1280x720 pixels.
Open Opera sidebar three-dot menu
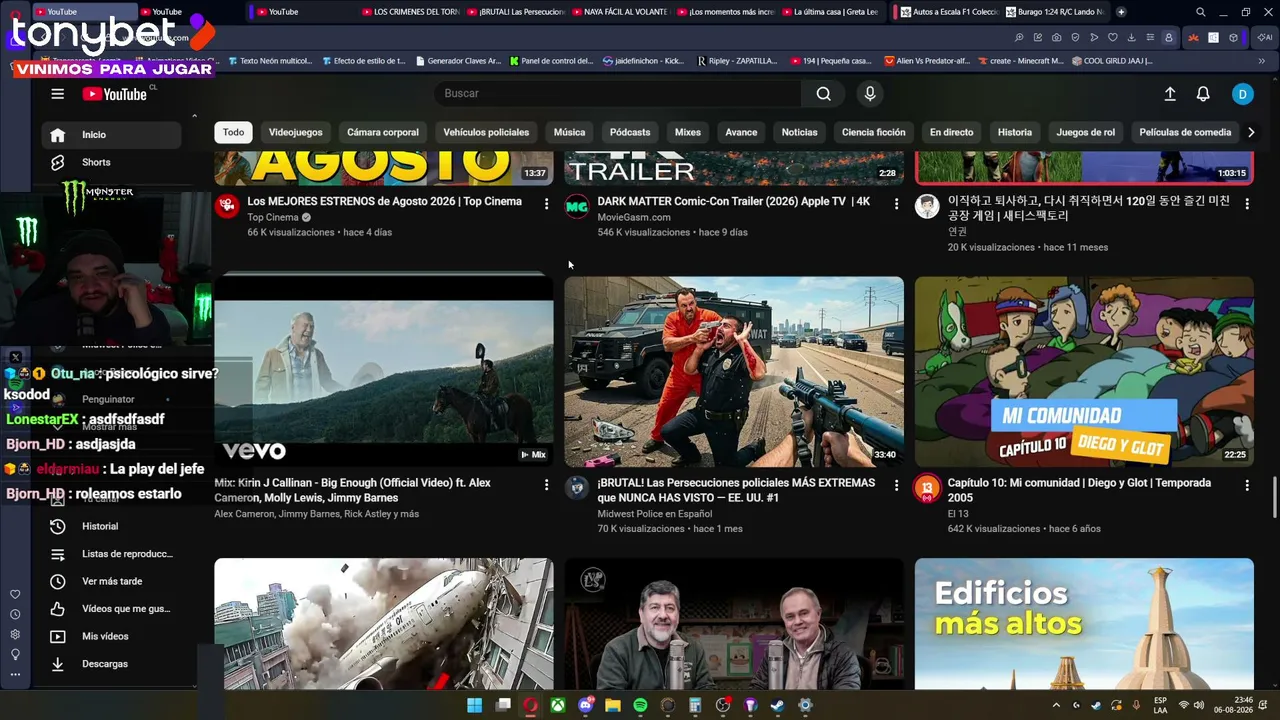click(x=15, y=675)
